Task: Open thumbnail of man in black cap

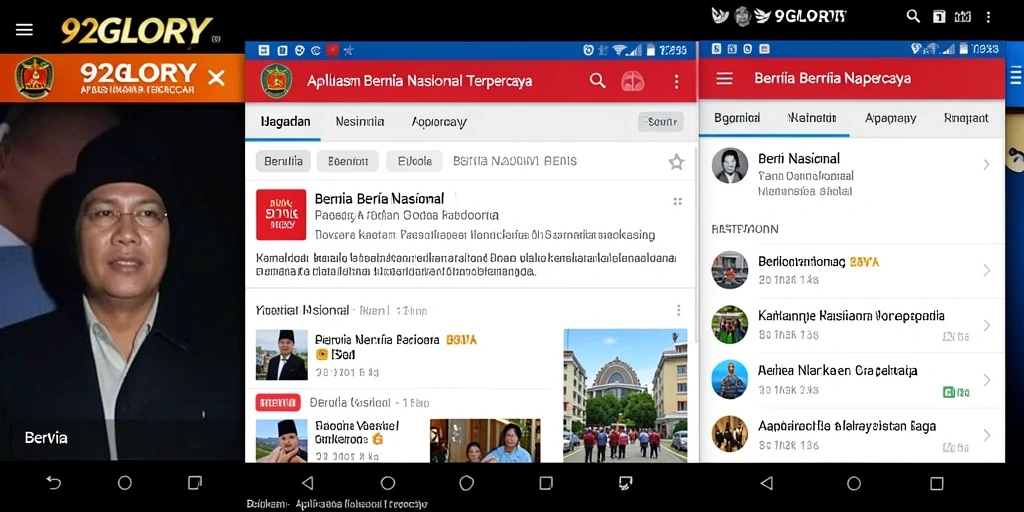Action: click(281, 355)
